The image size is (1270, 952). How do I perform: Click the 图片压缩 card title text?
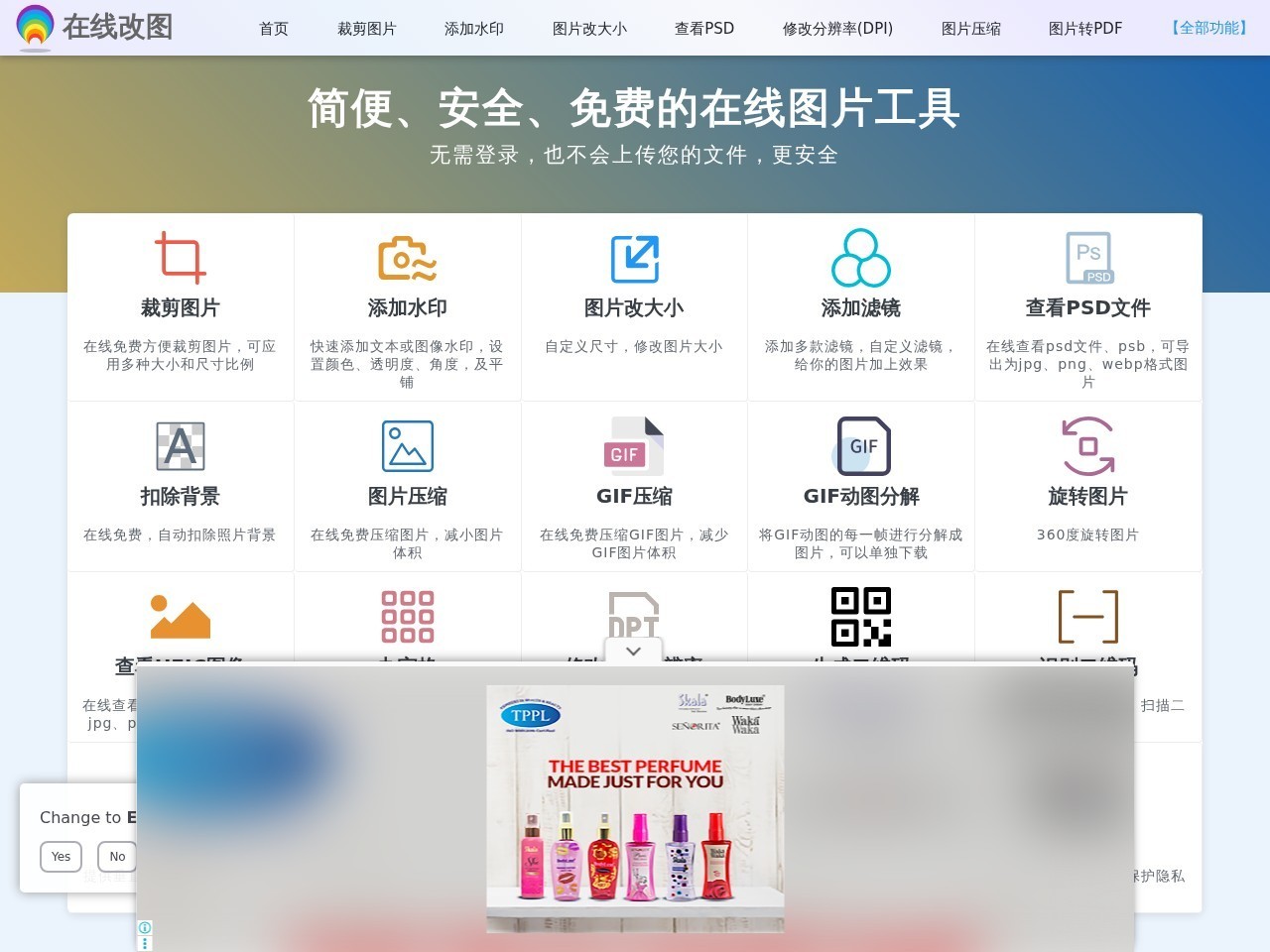[408, 496]
